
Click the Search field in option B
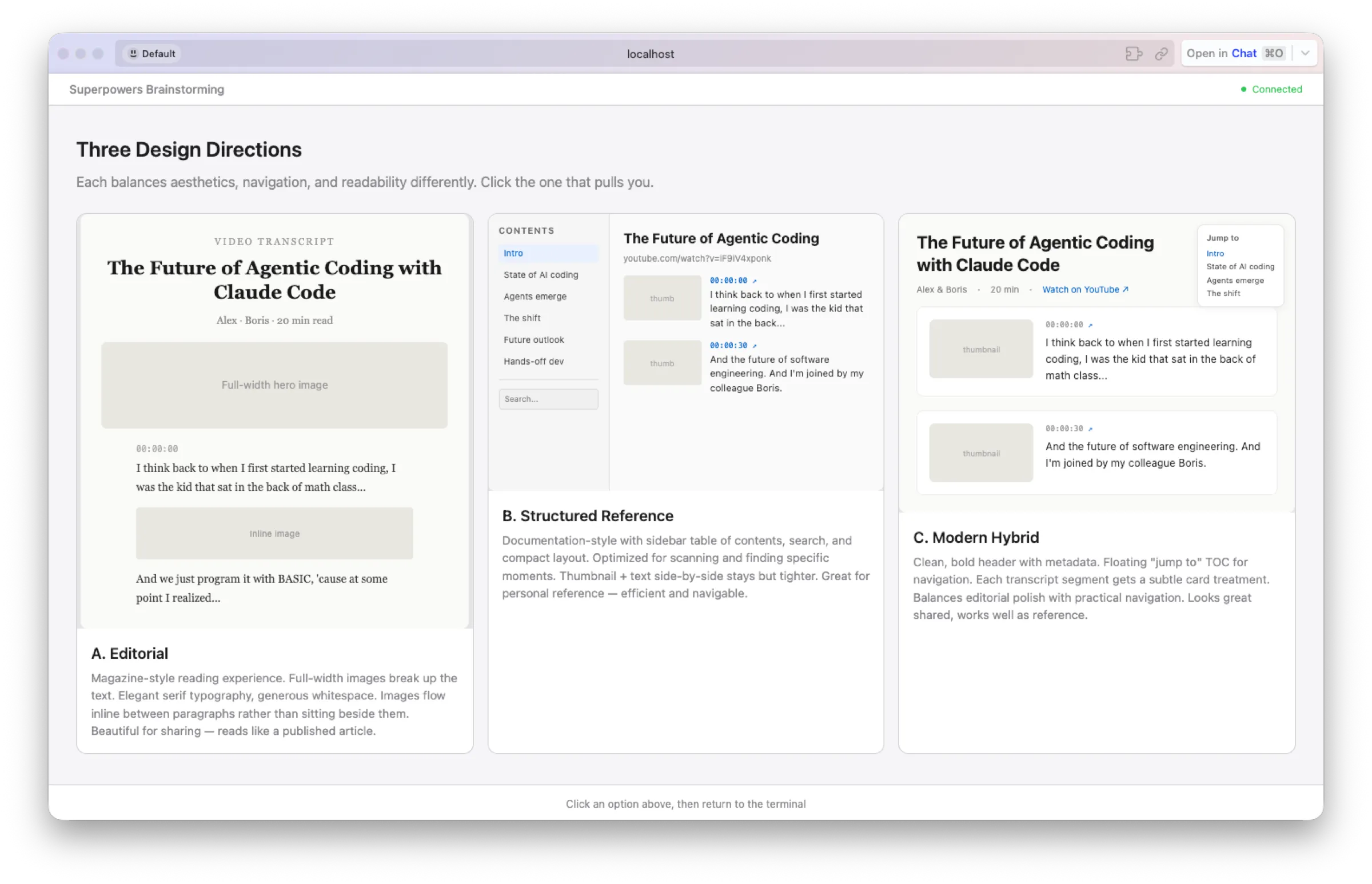(x=548, y=399)
